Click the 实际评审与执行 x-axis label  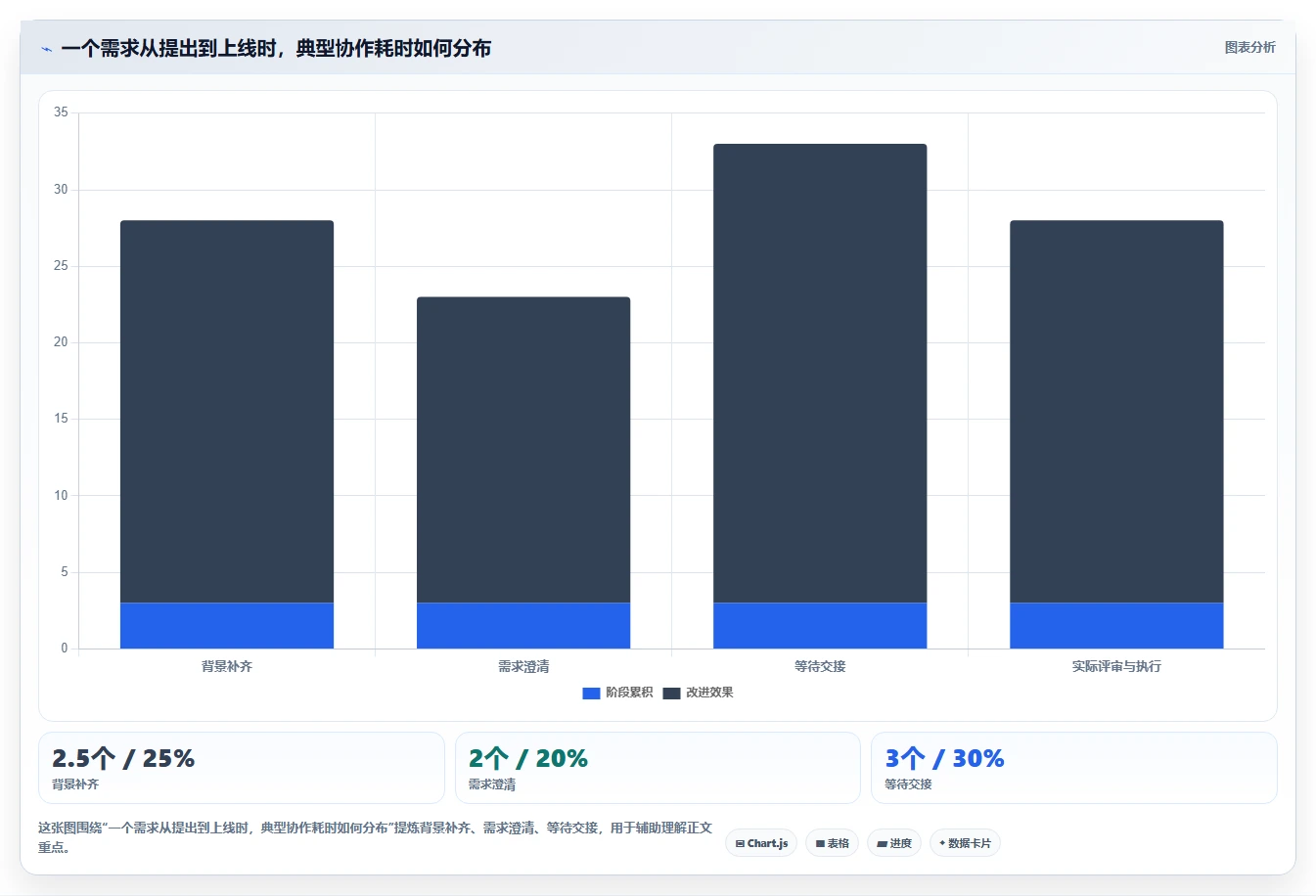coord(1116,666)
